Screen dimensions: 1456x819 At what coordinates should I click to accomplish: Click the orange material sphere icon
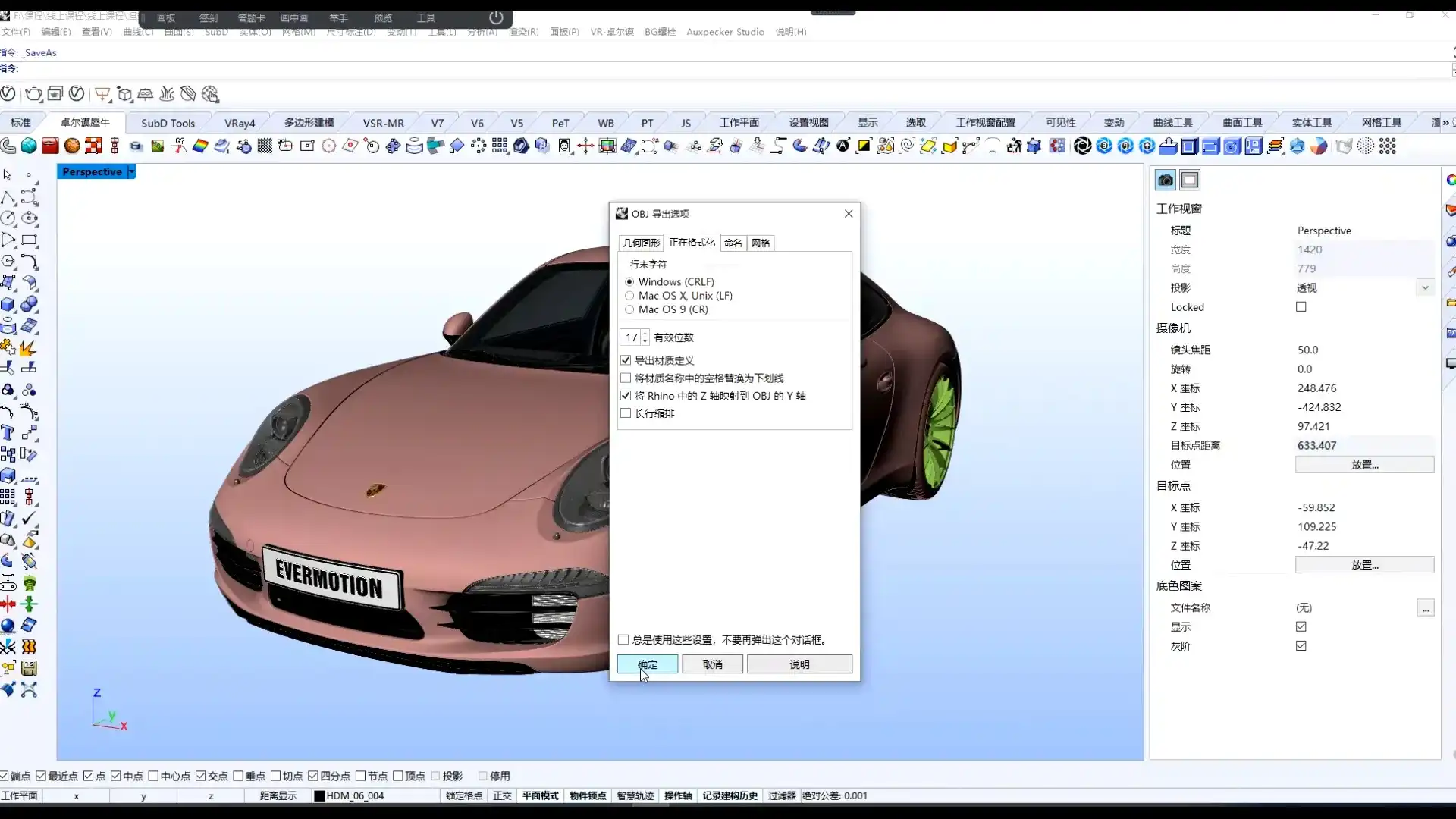coord(72,146)
